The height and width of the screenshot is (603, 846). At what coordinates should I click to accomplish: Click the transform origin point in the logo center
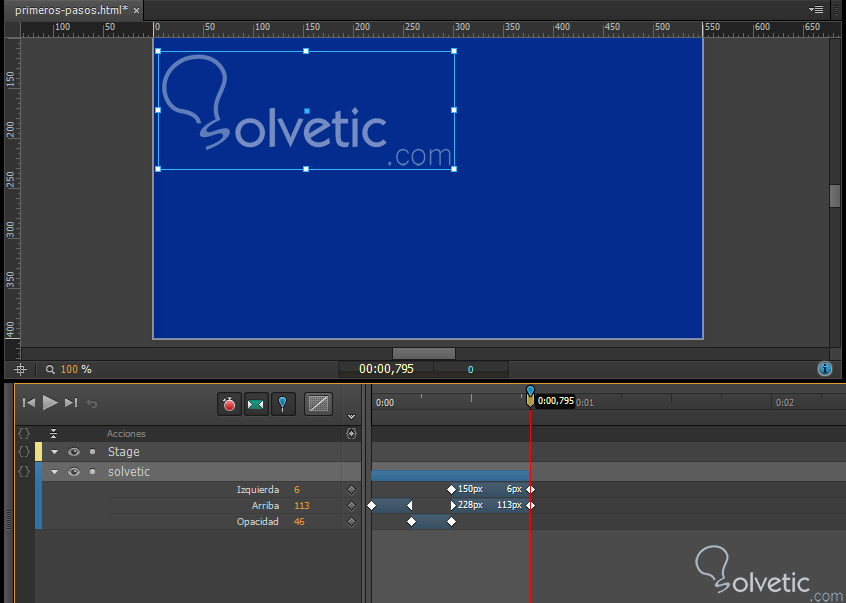(306, 111)
